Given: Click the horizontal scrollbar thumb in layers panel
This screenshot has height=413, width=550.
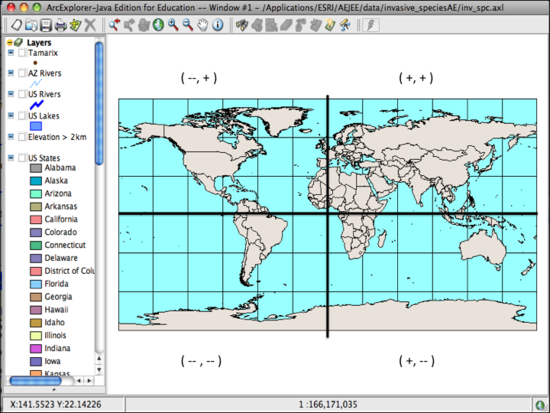Looking at the screenshot, I should [35, 381].
